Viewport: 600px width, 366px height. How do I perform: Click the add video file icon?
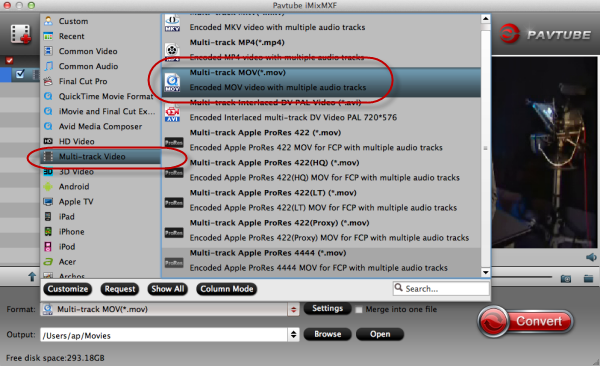point(21,34)
